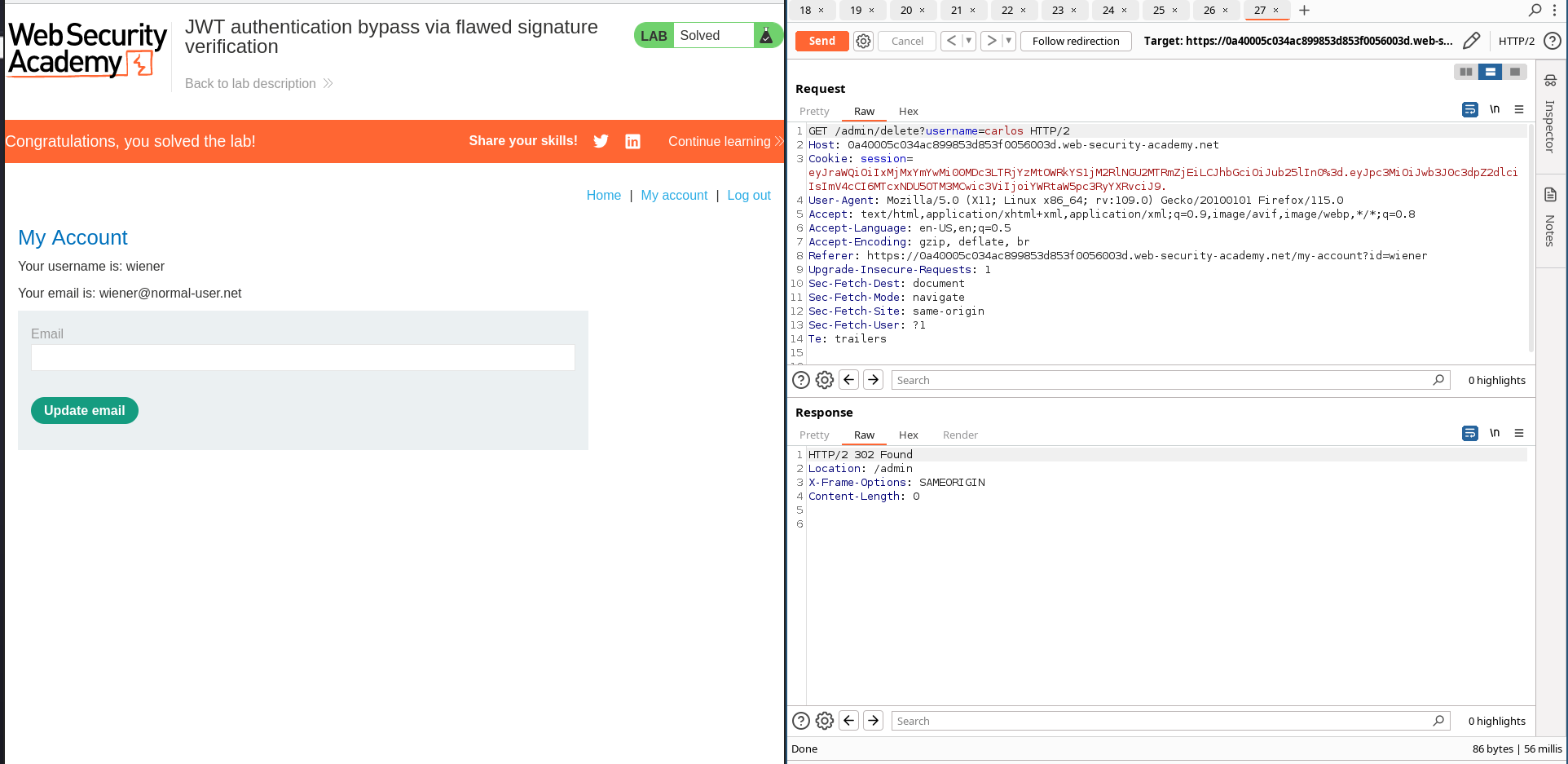
Task: Click the Update email button
Action: (85, 410)
